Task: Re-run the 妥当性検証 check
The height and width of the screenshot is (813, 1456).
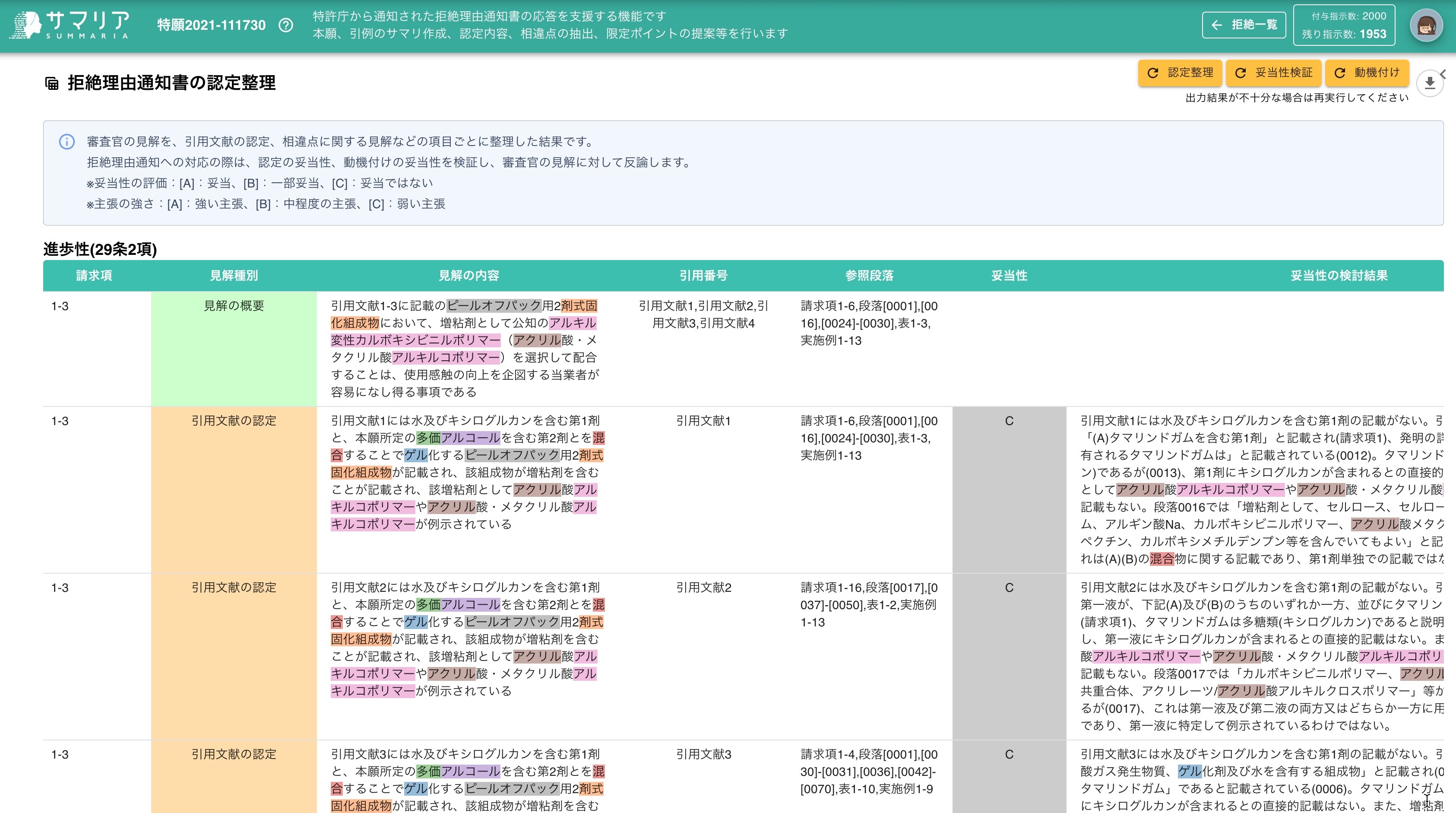Action: (1273, 73)
